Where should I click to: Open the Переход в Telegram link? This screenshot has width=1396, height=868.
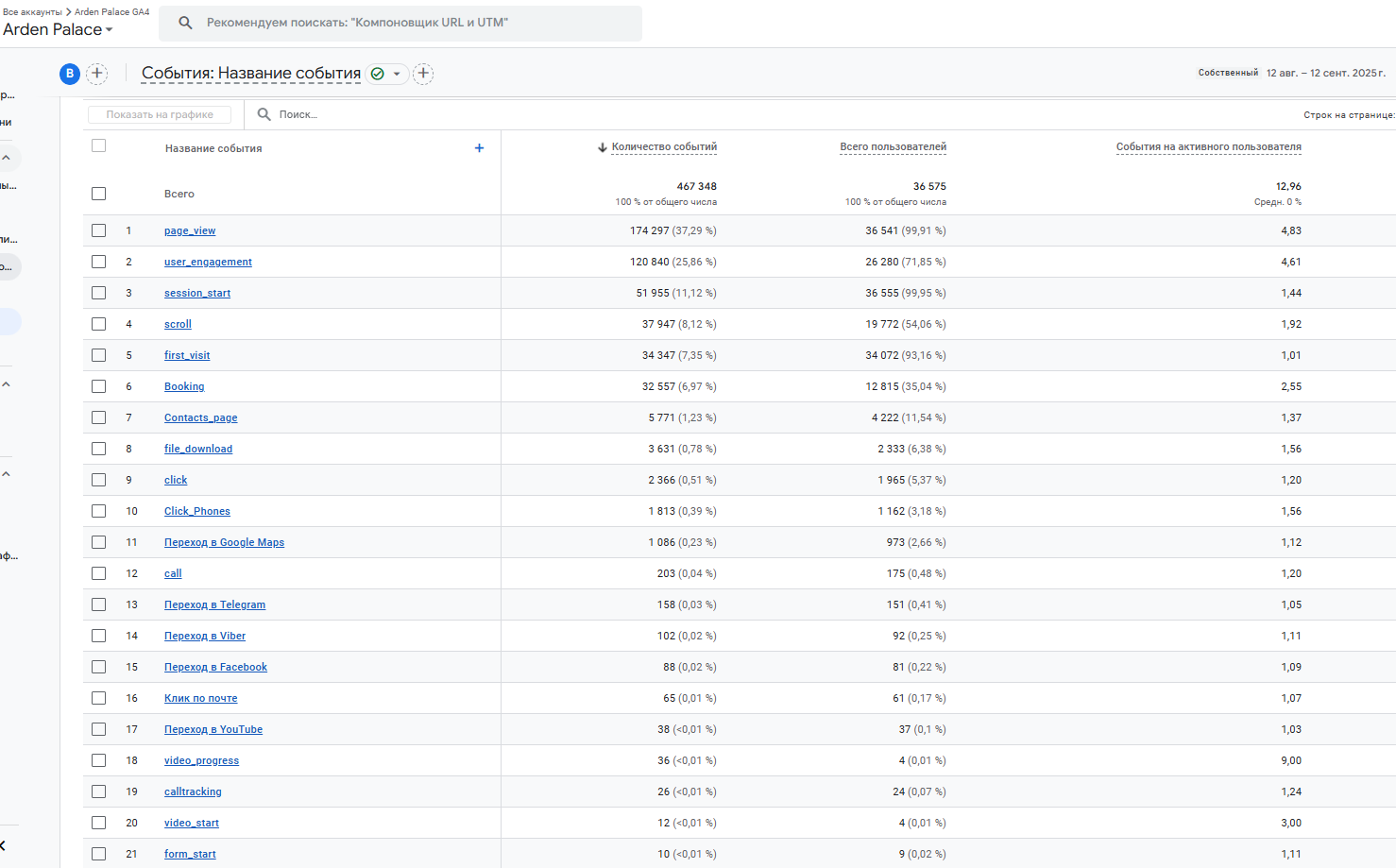(x=214, y=604)
